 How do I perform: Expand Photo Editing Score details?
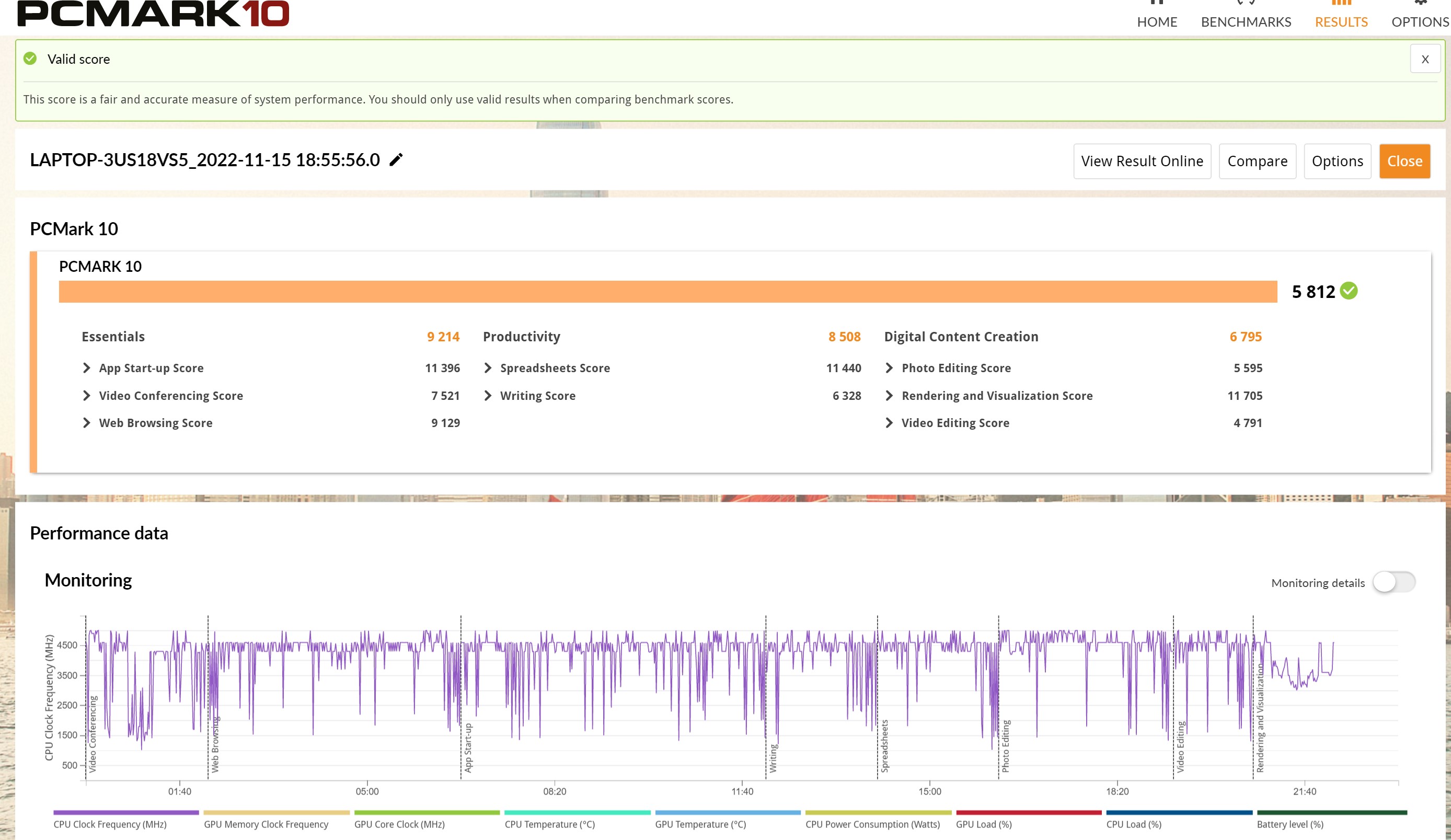click(889, 368)
